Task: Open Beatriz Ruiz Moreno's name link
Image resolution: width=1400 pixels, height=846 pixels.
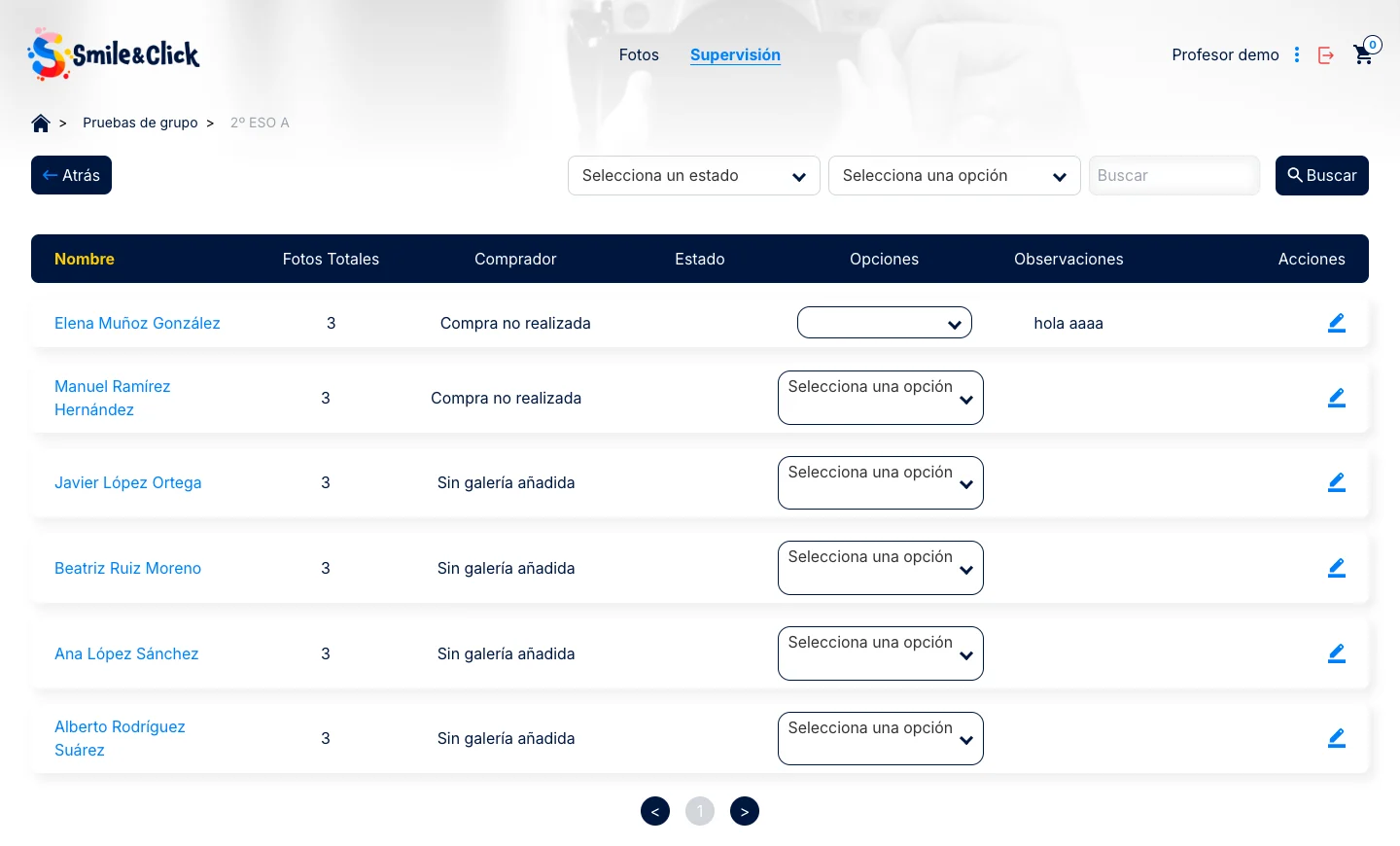Action: tap(128, 568)
